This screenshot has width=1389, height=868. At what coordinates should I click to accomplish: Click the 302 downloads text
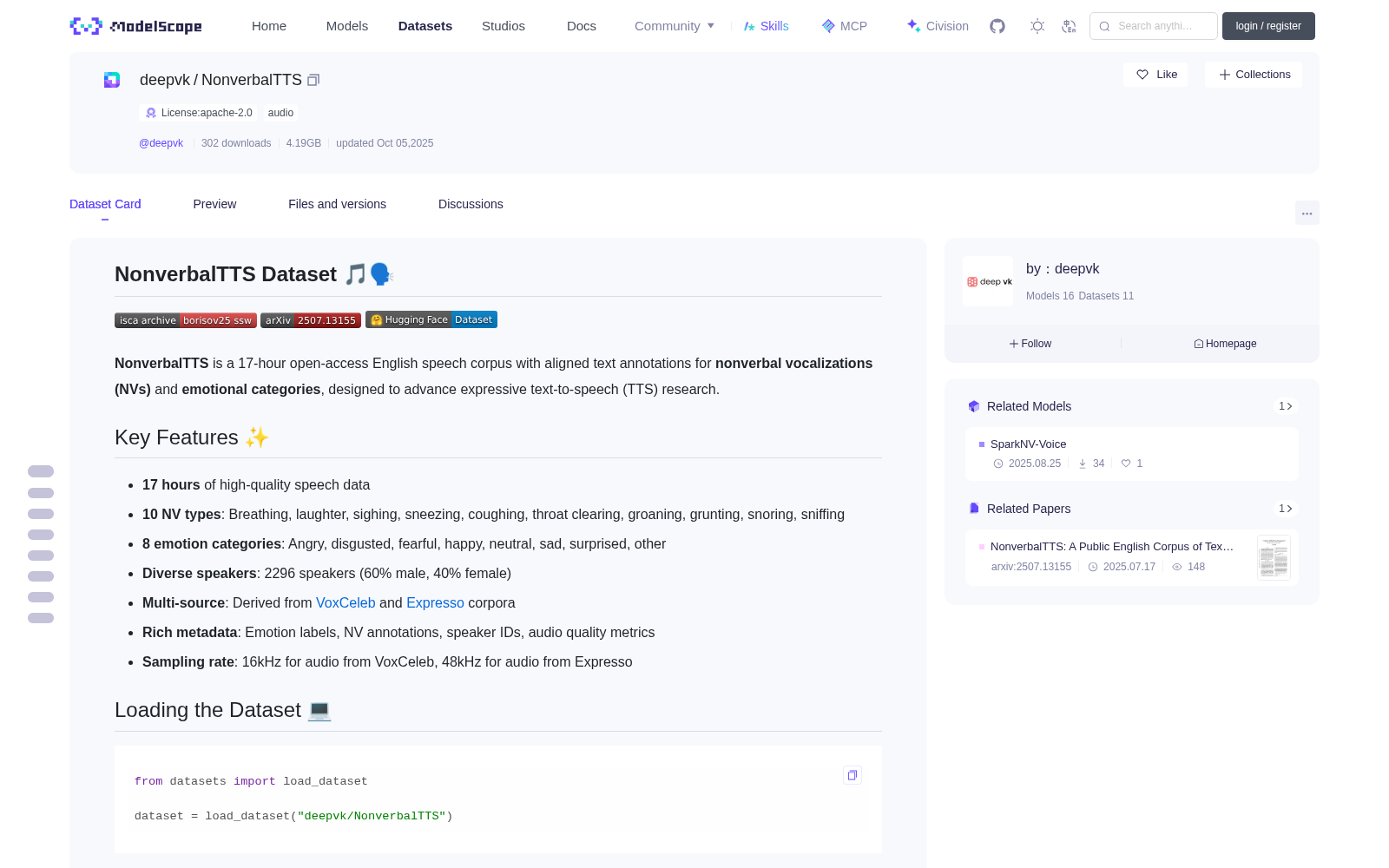click(x=236, y=143)
